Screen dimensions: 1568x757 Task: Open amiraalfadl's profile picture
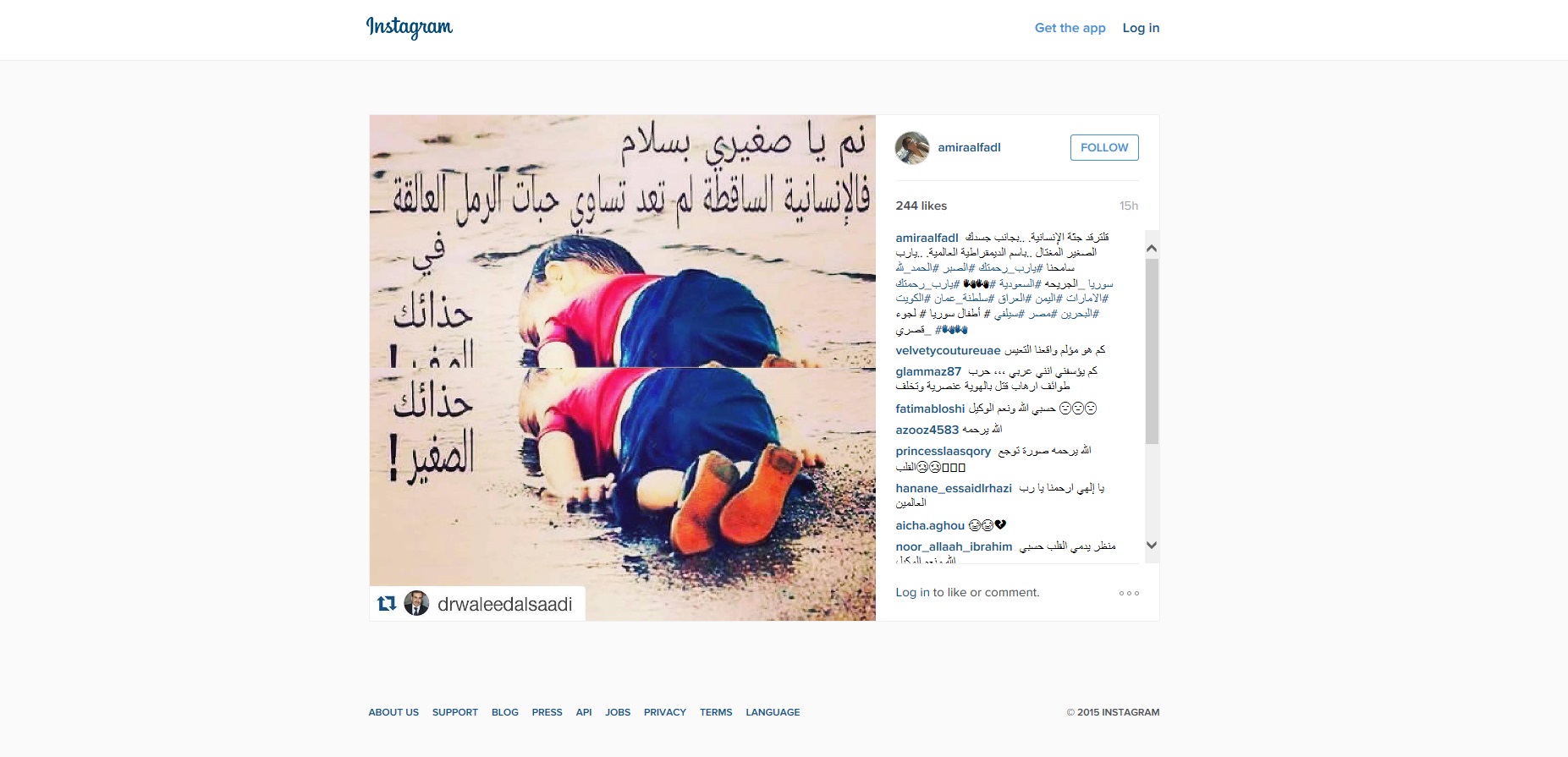[x=912, y=148]
